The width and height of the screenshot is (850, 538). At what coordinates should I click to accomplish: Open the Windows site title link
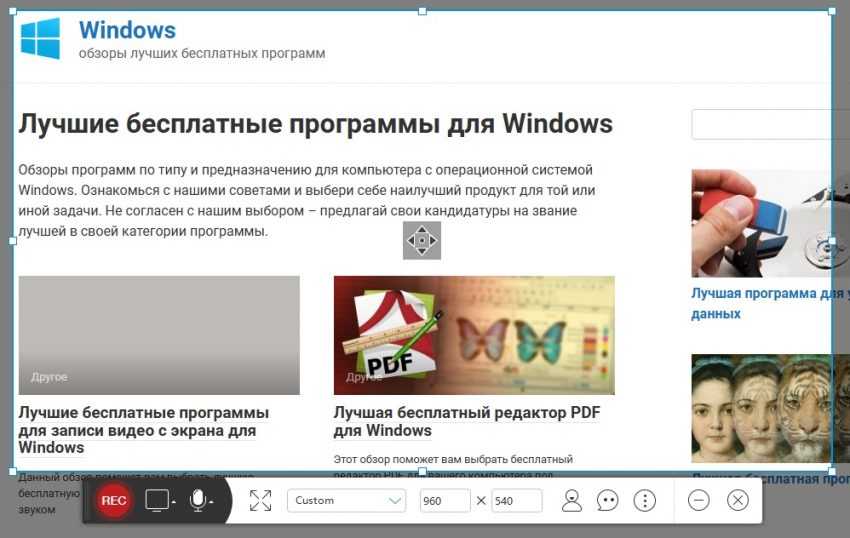click(127, 30)
